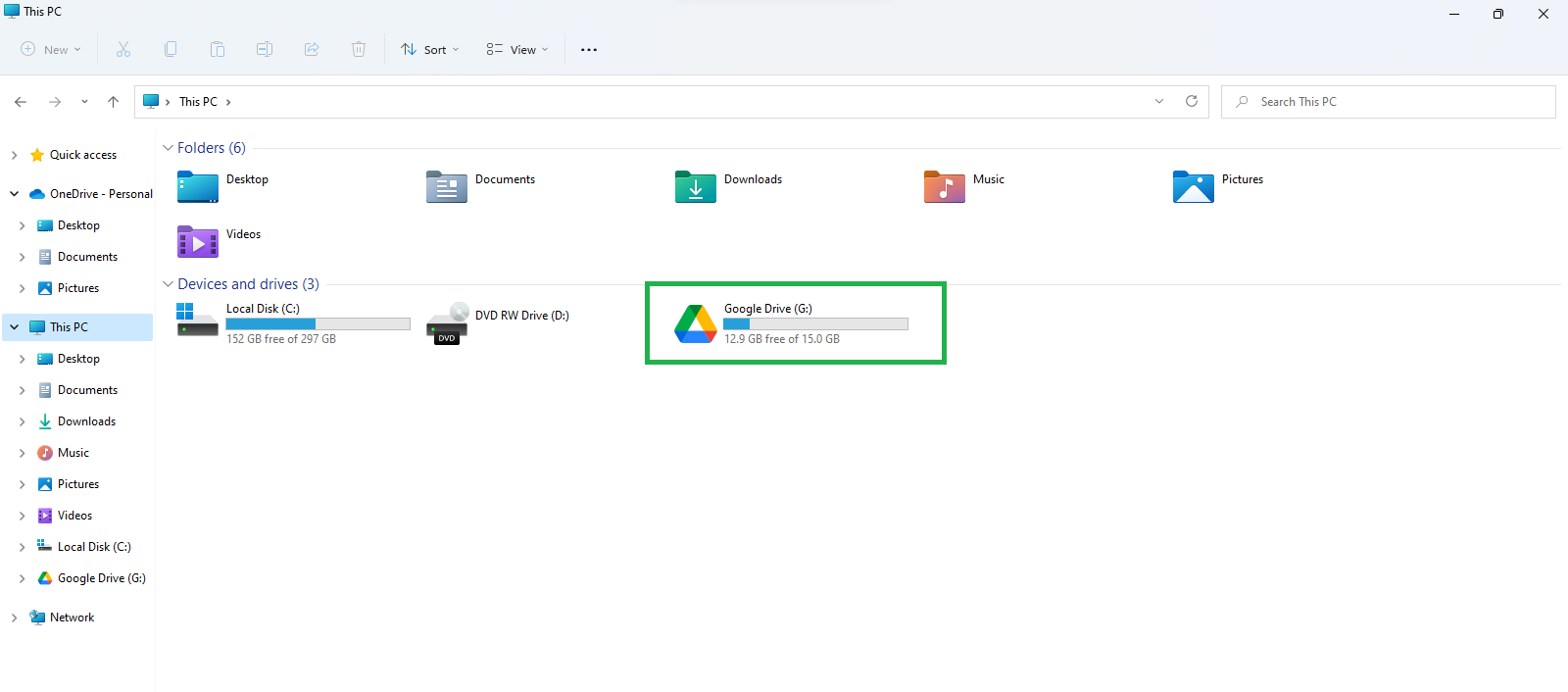This screenshot has width=1568, height=692.
Task: Click the Up arrow navigation button
Action: point(114,102)
